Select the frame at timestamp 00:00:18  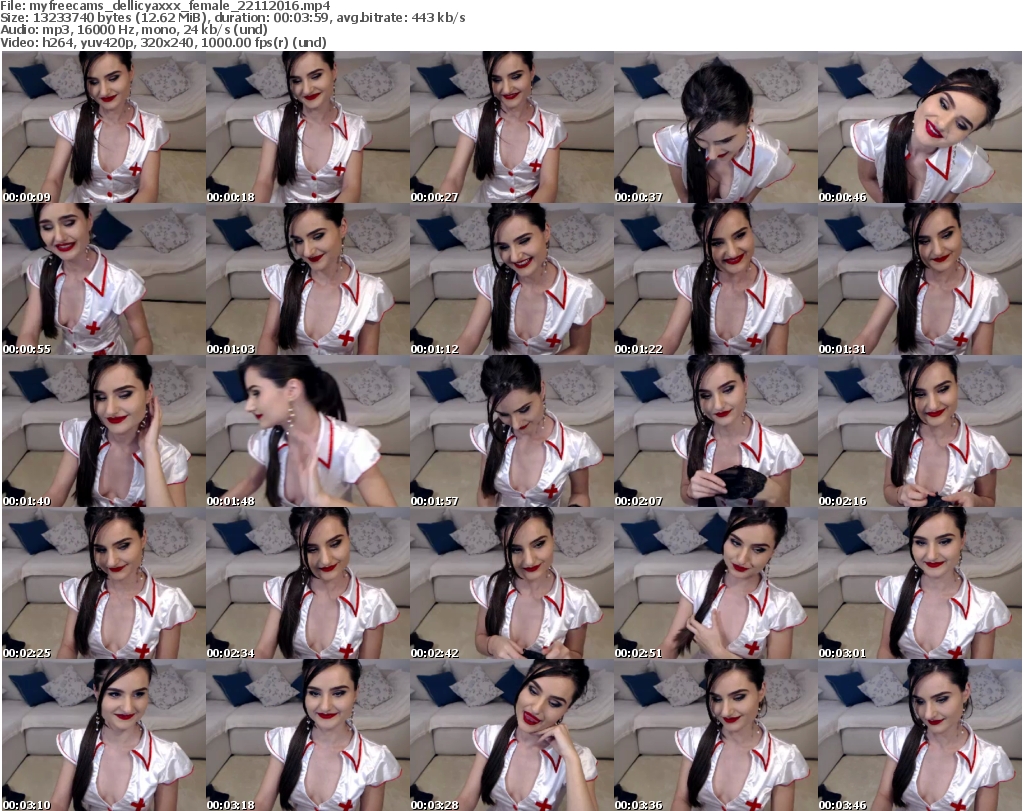307,127
